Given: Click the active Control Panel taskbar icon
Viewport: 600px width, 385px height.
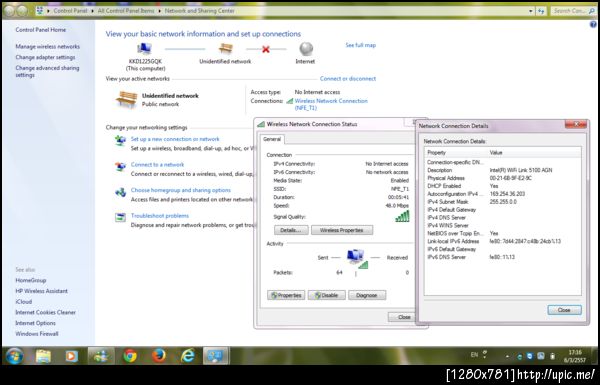Looking at the screenshot, I should (x=216, y=356).
